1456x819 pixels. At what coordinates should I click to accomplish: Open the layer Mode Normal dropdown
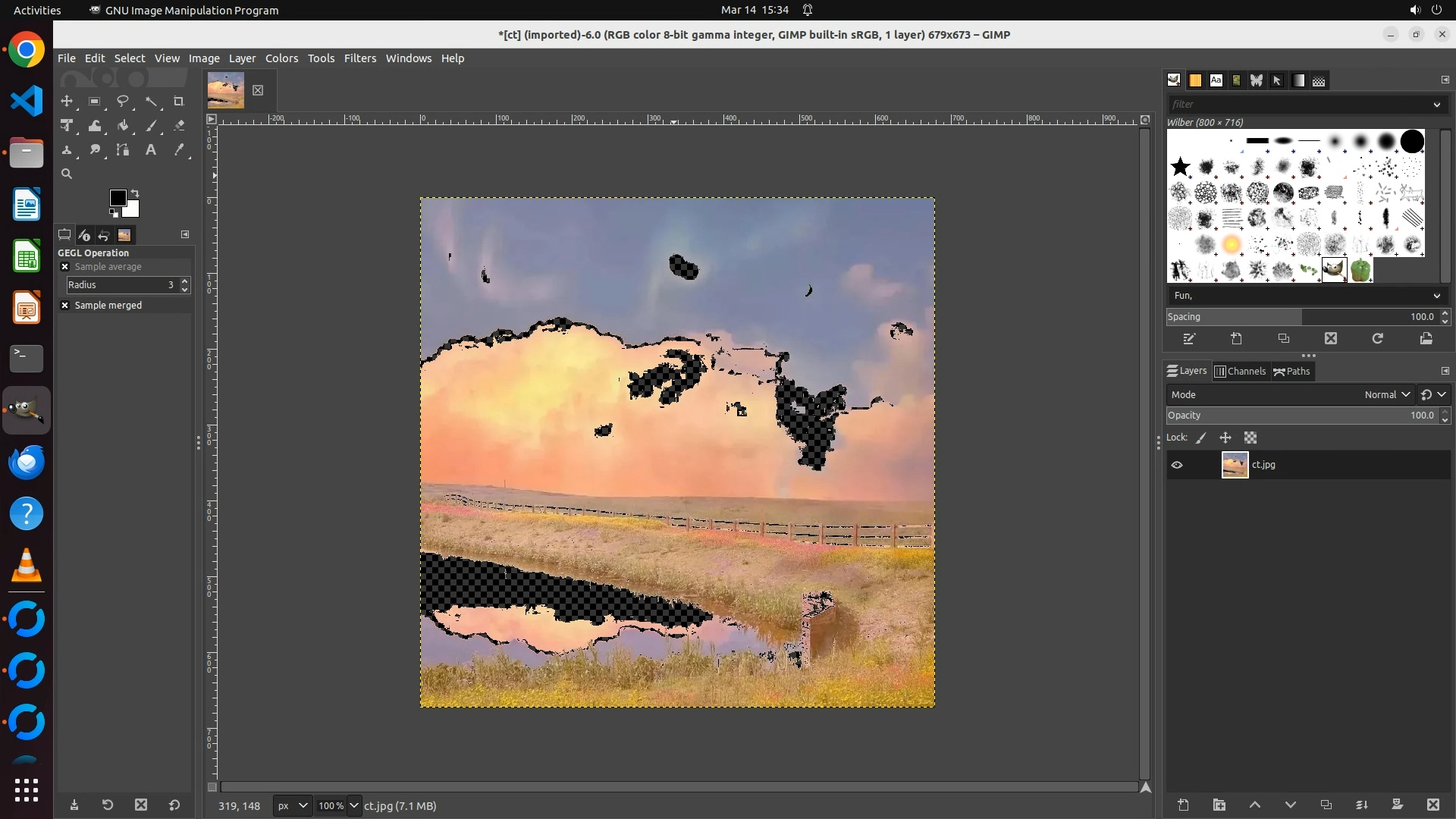pyautogui.click(x=1387, y=395)
